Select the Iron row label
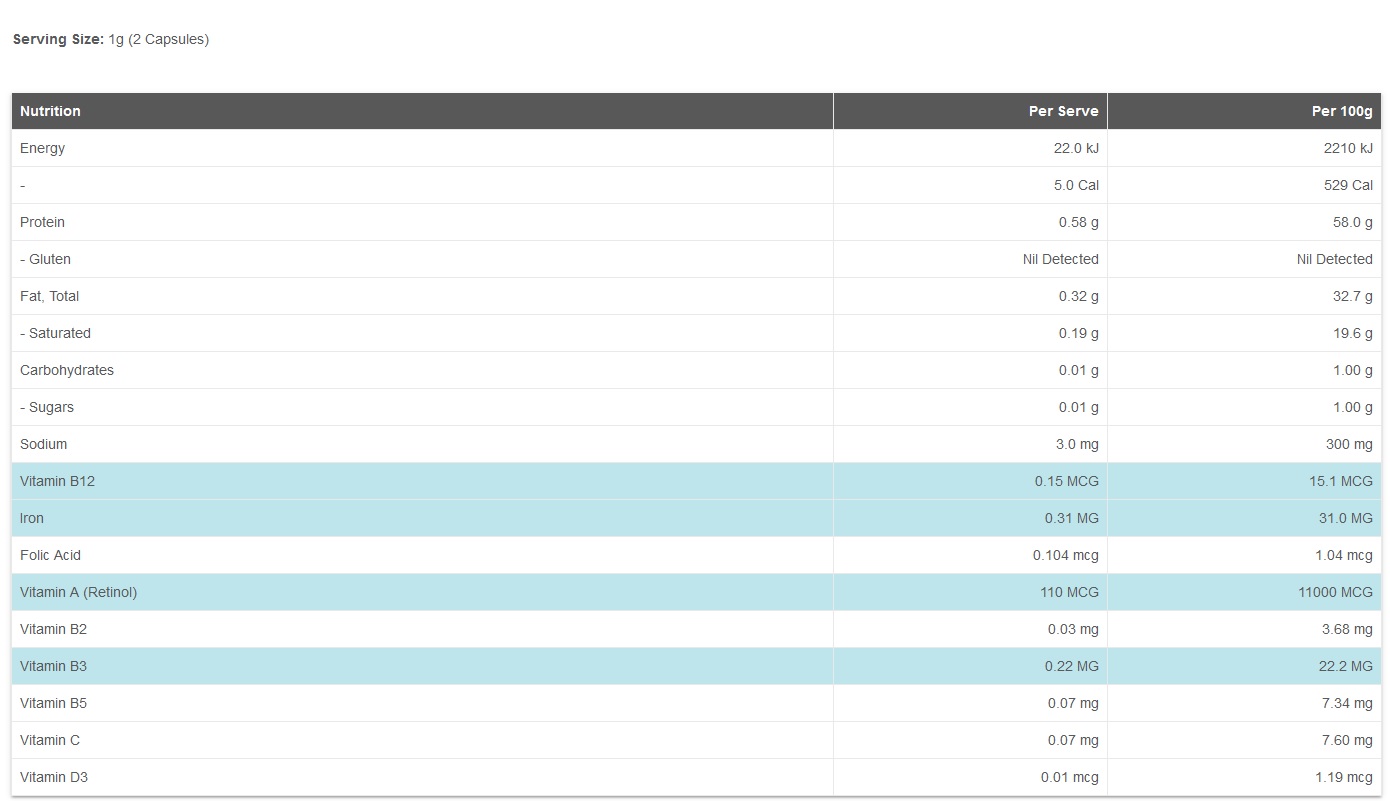Image resolution: width=1390 pixels, height=801 pixels. (x=32, y=518)
